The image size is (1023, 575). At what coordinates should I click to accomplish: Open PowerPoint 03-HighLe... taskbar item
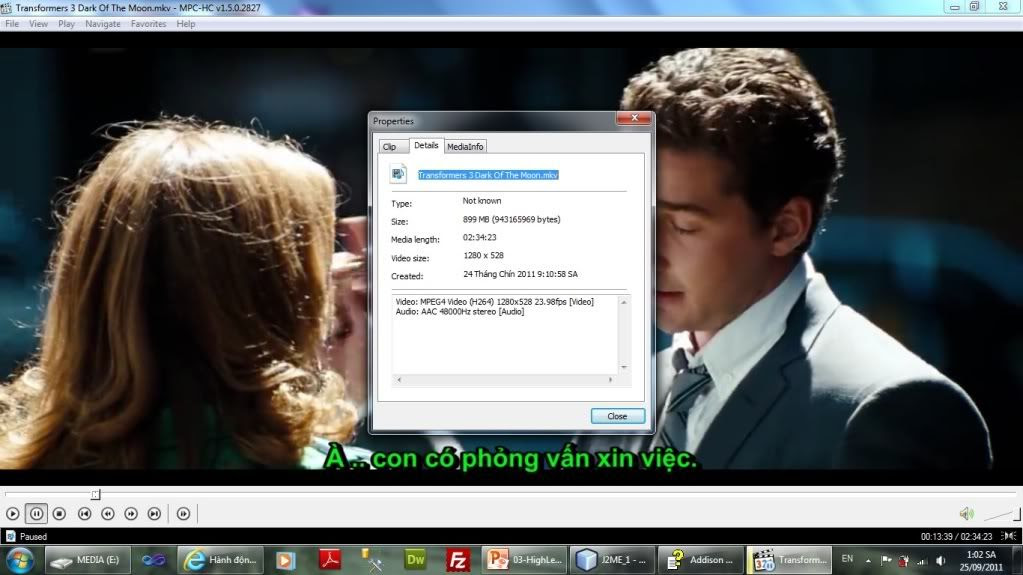[x=525, y=560]
